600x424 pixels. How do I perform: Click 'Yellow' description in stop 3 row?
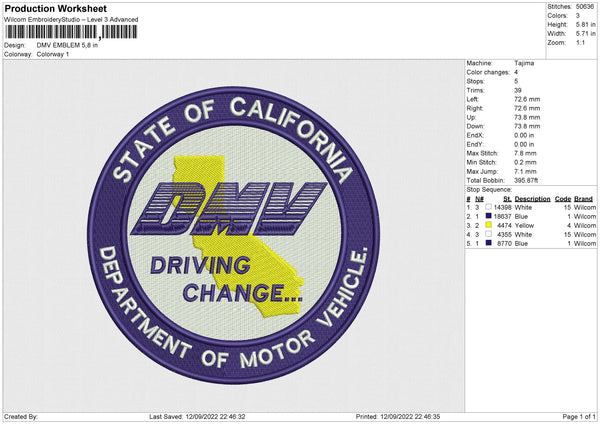pos(524,225)
